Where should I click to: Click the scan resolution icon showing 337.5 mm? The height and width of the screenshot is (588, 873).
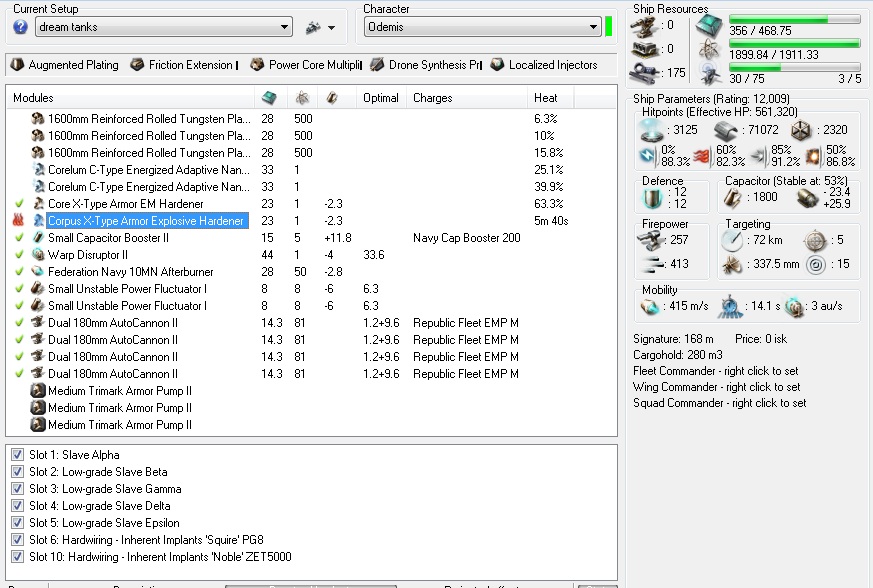(732, 264)
